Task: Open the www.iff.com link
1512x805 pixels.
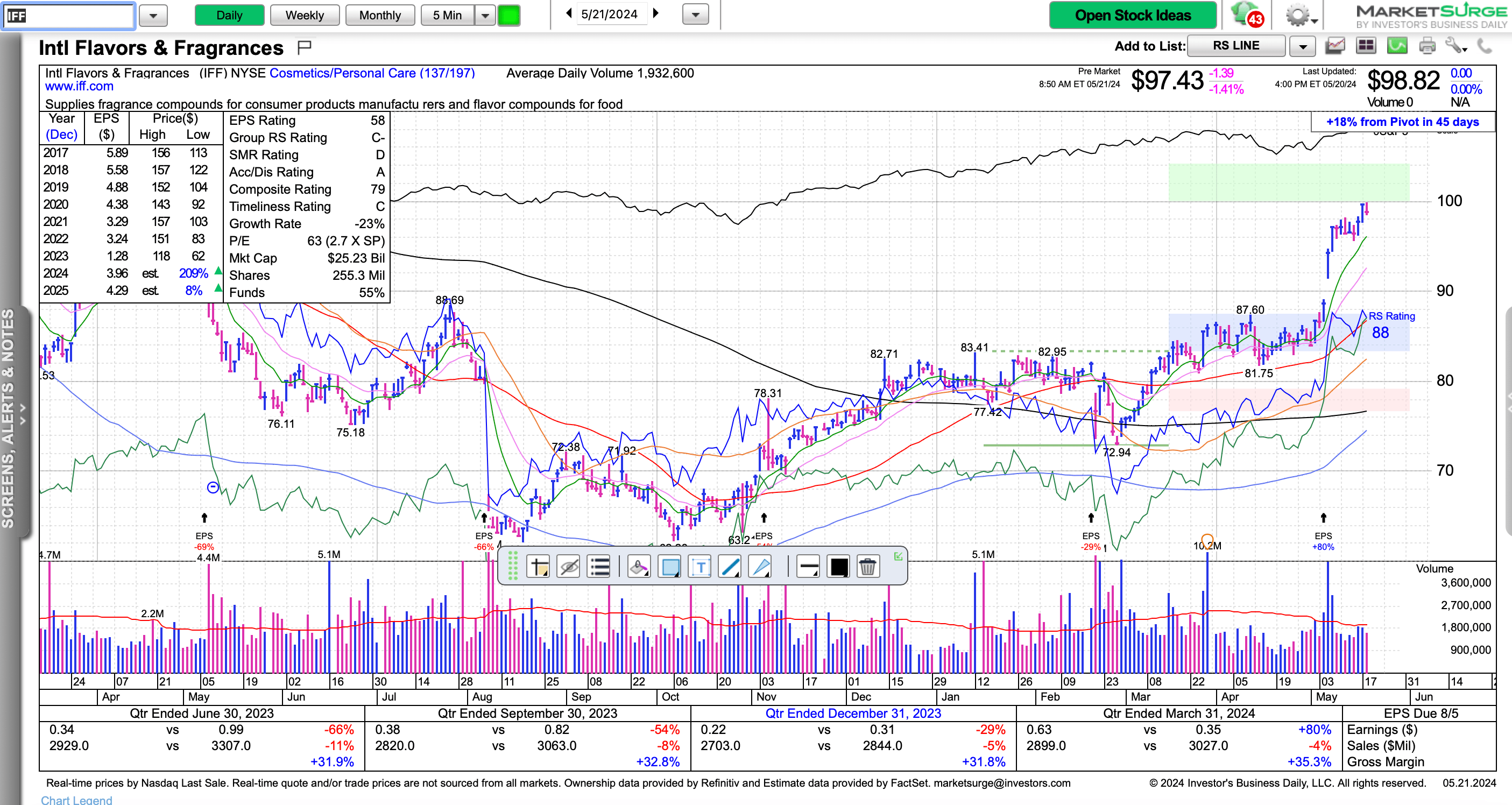Action: [x=79, y=86]
